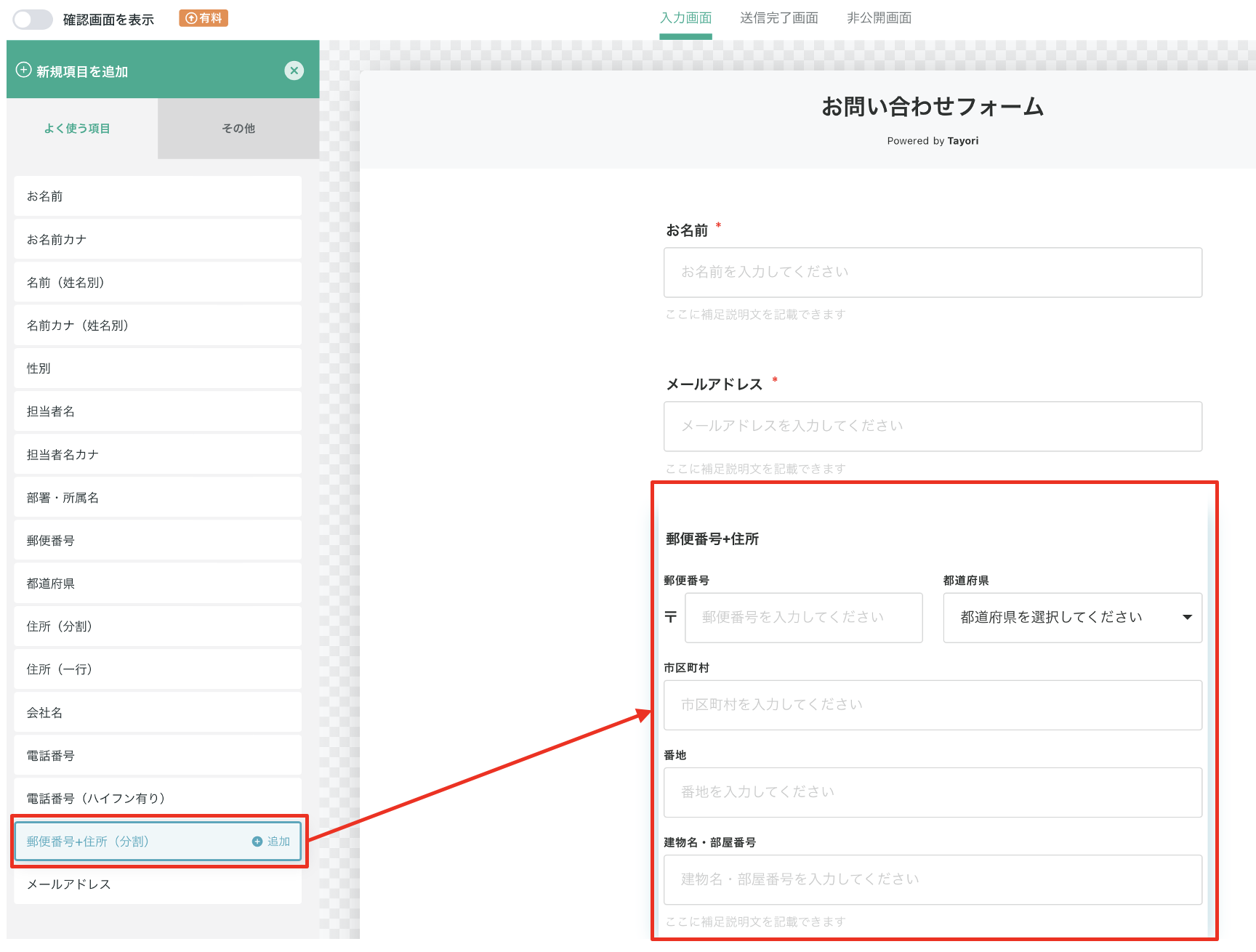Close the 新規項目を追加 panel with the X icon

tap(294, 70)
